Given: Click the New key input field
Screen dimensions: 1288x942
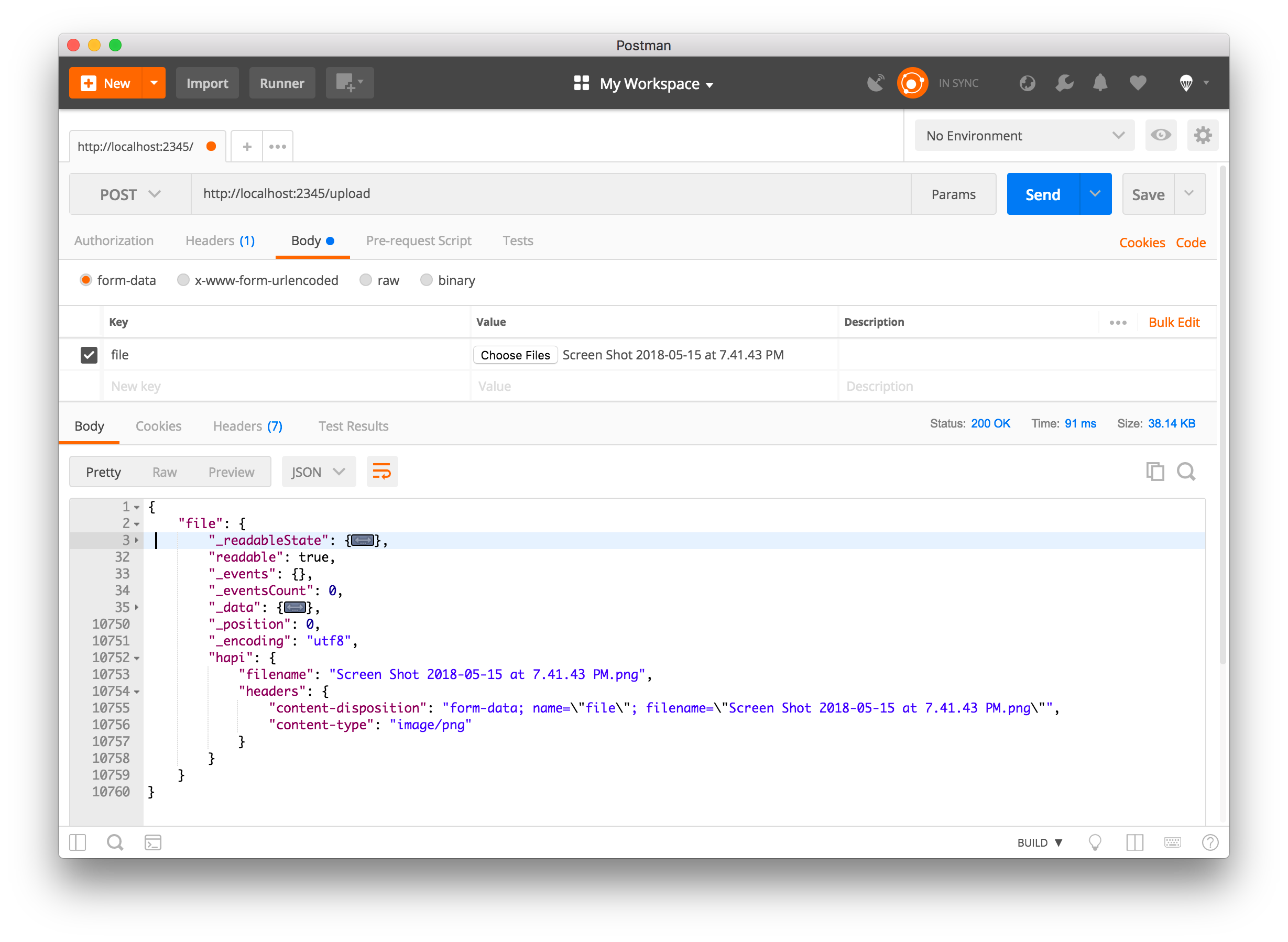Looking at the screenshot, I should point(286,387).
